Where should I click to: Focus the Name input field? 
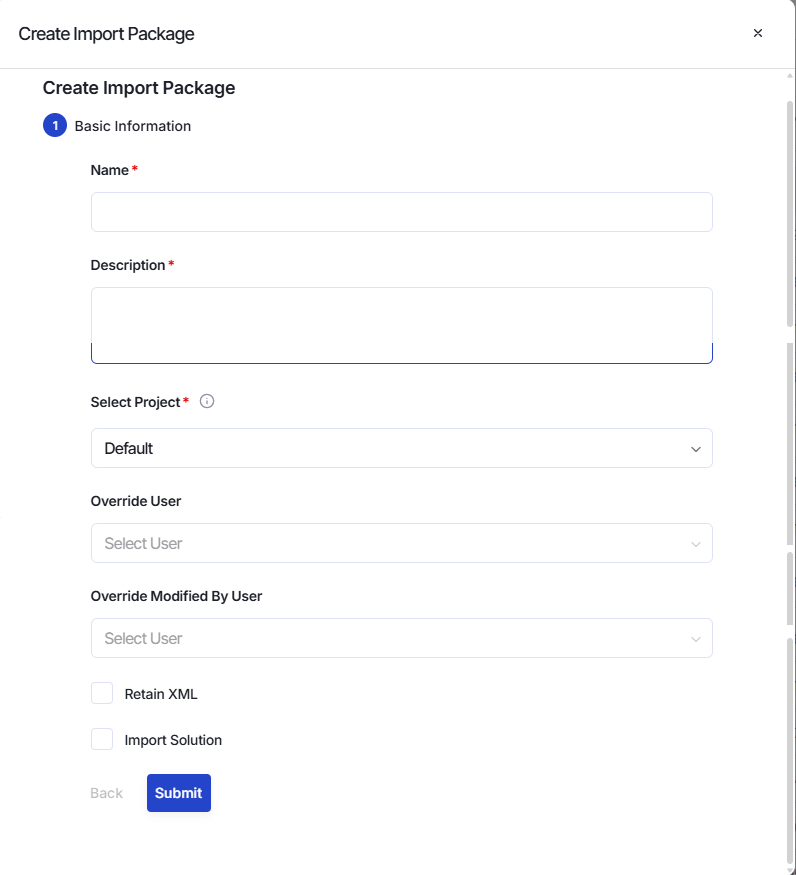(x=402, y=212)
